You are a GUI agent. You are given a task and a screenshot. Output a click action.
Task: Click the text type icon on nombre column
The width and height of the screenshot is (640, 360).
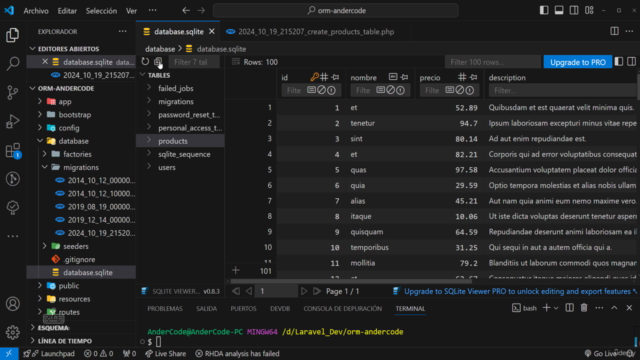[x=393, y=77]
